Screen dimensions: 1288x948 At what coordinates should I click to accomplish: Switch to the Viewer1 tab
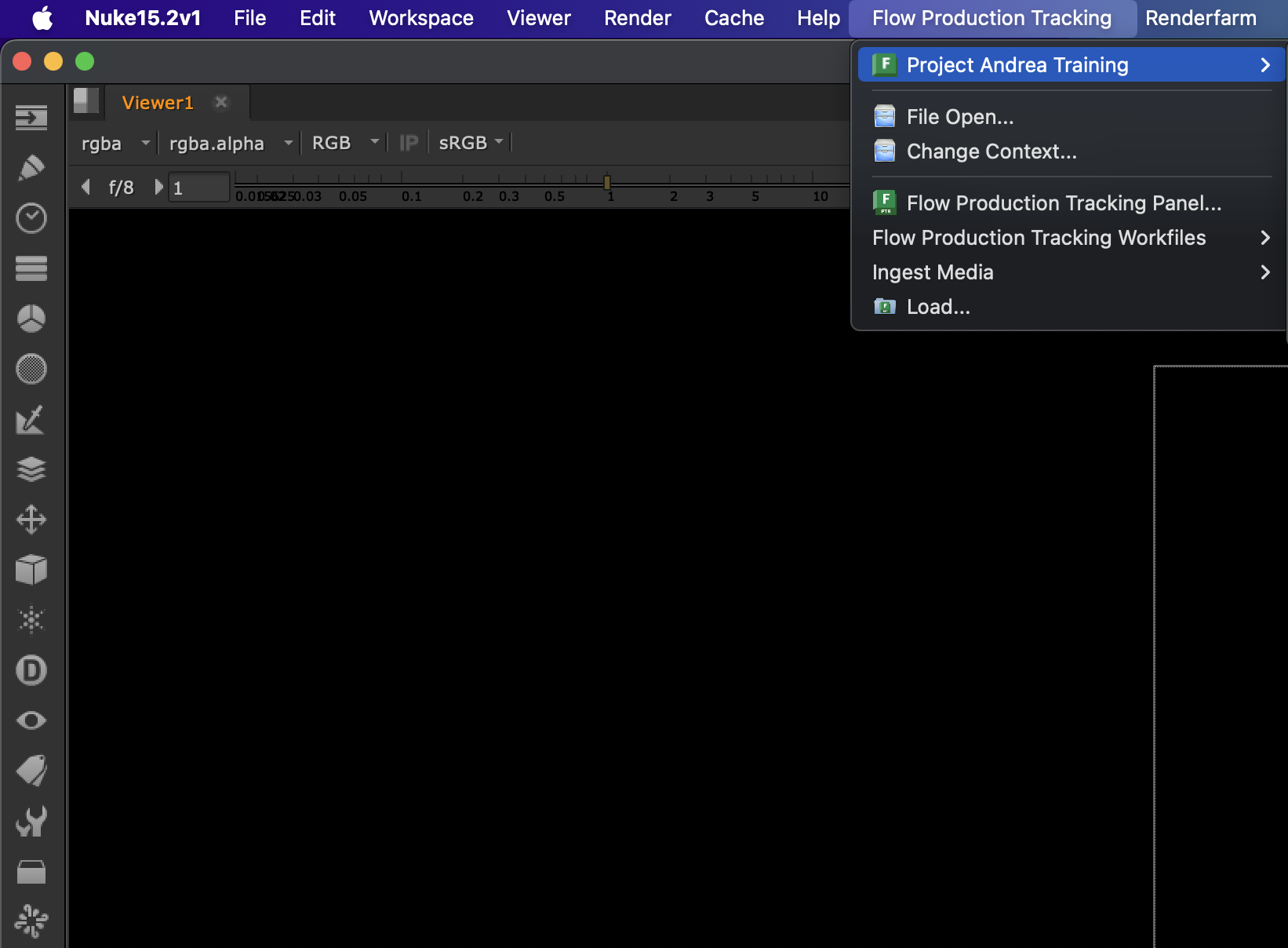(x=158, y=103)
